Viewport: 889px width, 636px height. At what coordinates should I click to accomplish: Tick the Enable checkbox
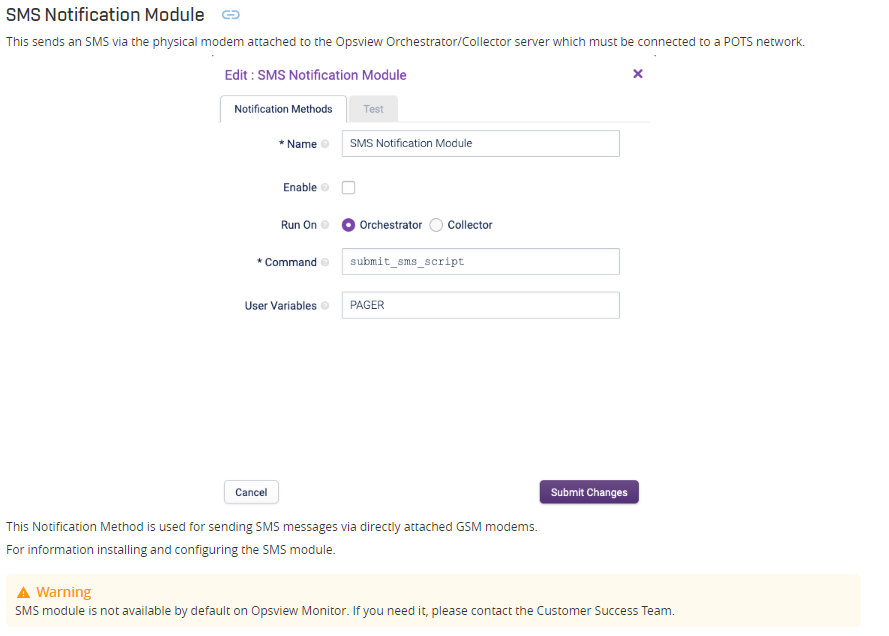pyautogui.click(x=349, y=187)
